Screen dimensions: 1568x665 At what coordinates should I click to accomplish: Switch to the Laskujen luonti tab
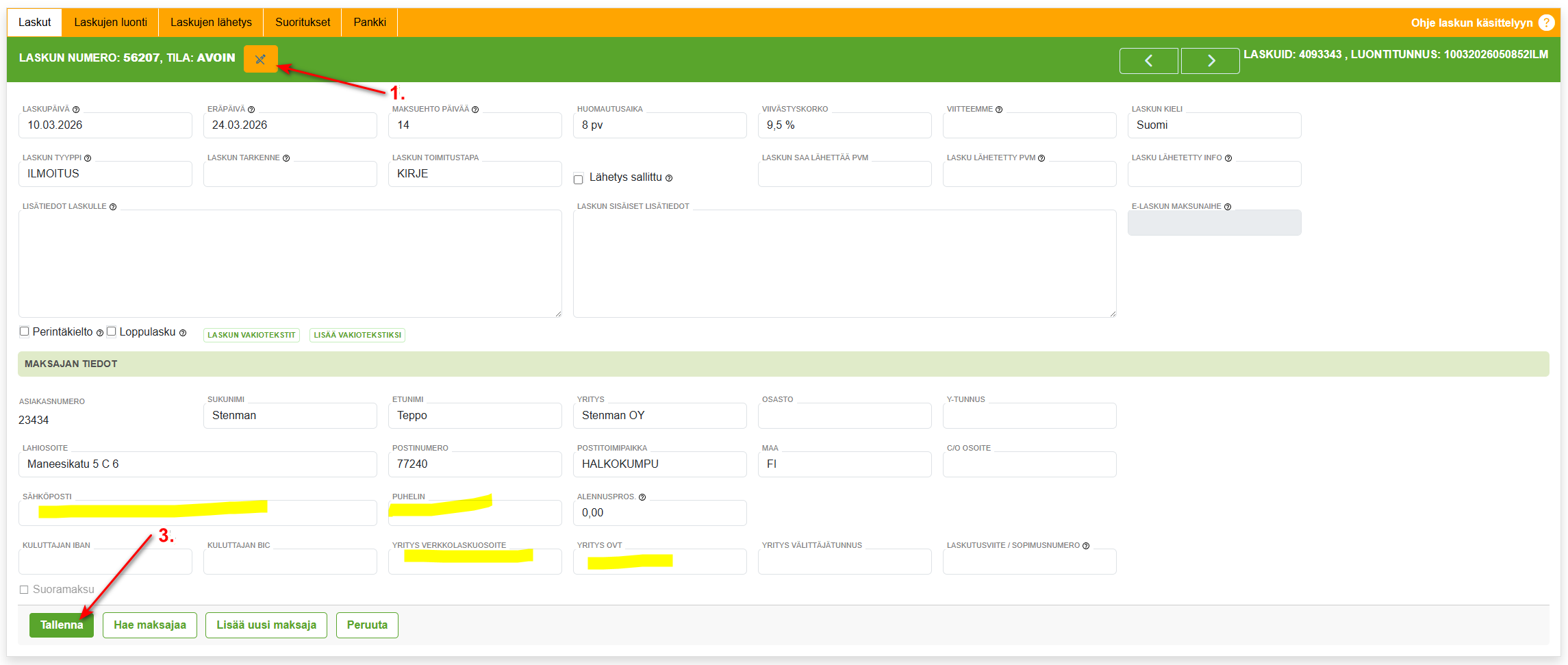coord(110,23)
